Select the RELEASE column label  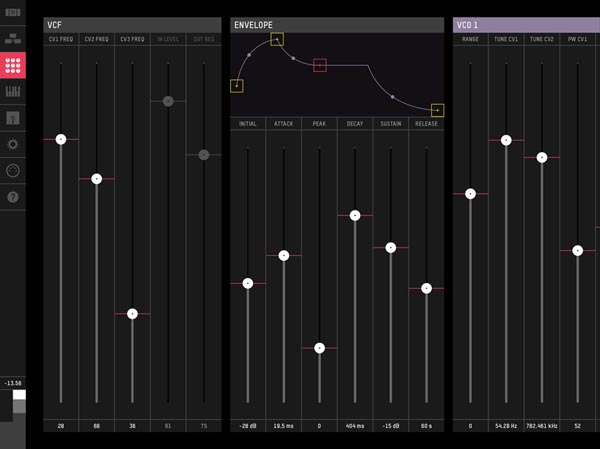[426, 124]
